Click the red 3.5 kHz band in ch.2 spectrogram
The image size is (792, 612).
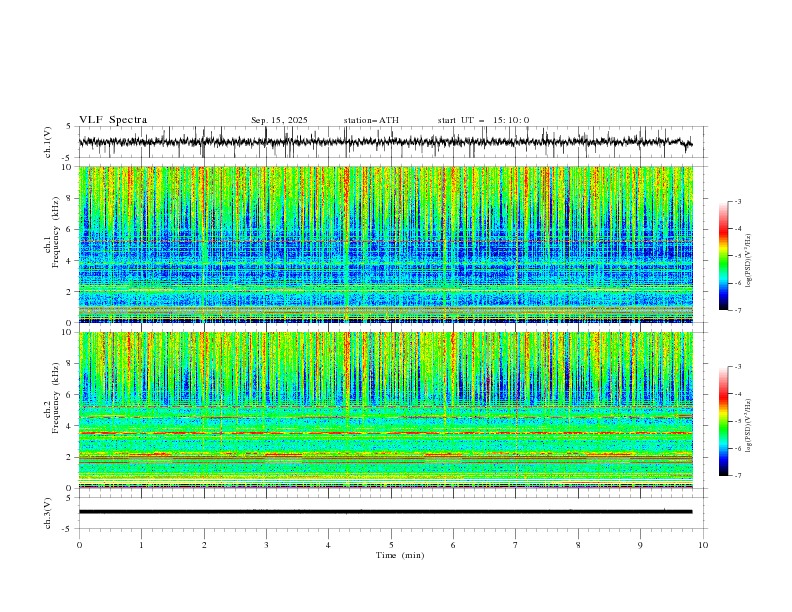pyautogui.click(x=386, y=433)
